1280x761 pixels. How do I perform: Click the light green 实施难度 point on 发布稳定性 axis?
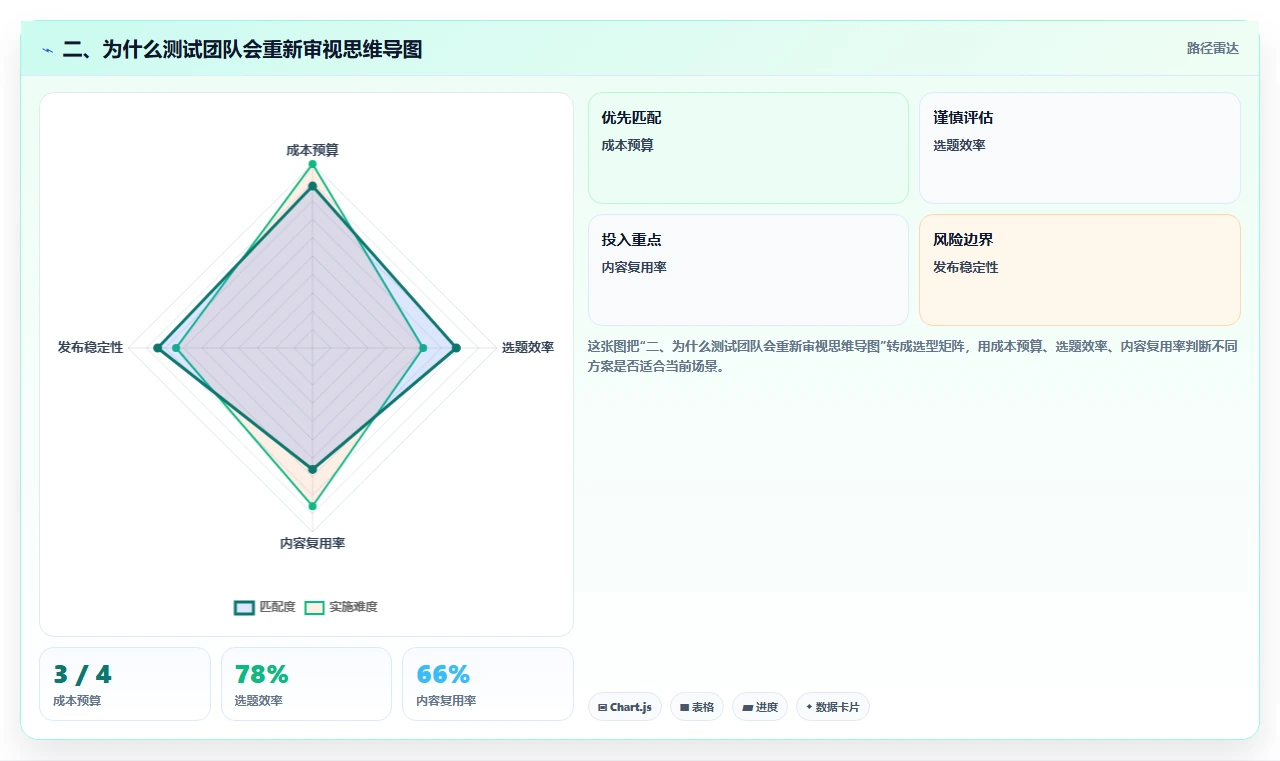(x=177, y=348)
